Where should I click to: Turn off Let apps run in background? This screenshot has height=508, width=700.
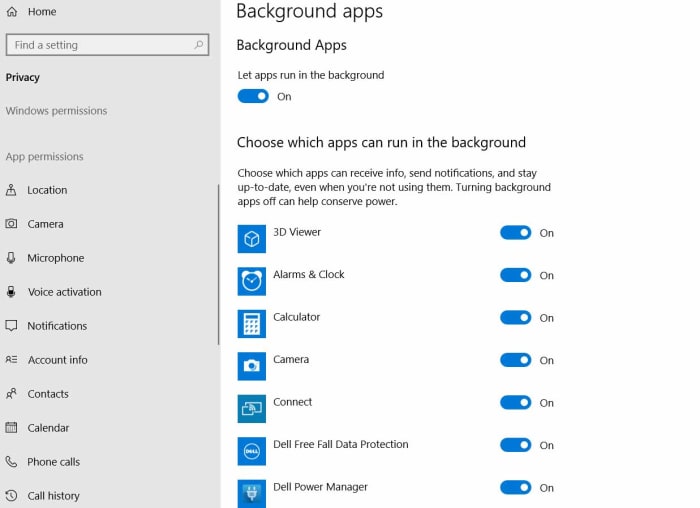pos(254,96)
